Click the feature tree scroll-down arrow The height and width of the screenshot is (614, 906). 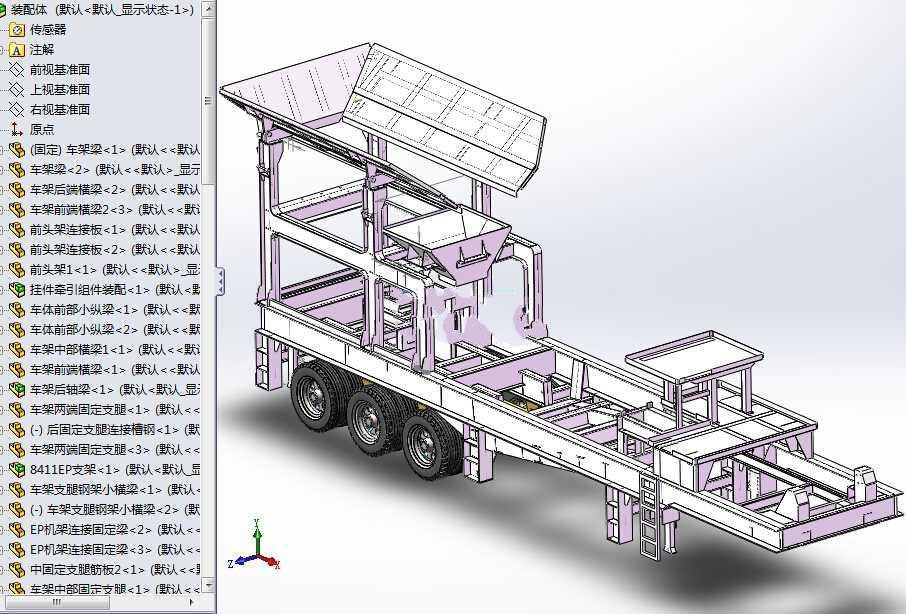pos(208,586)
